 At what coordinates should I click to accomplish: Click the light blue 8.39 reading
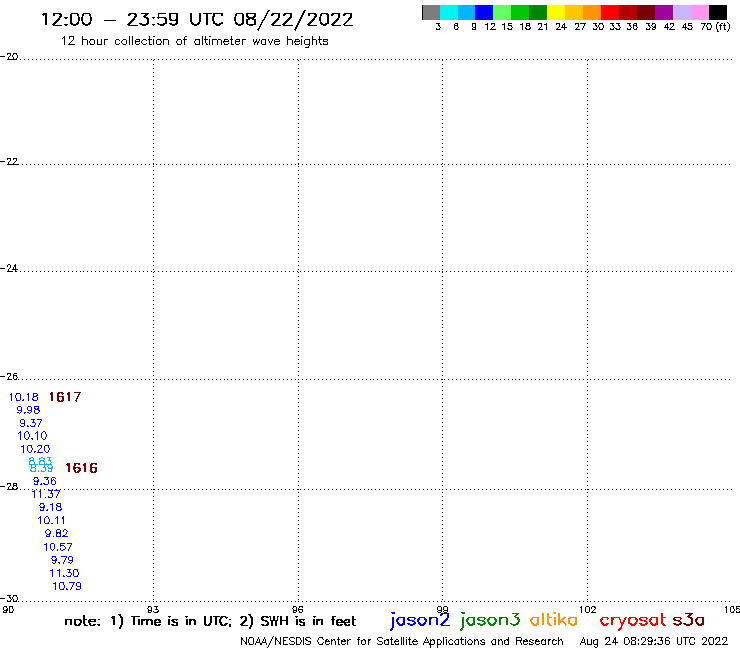click(x=42, y=468)
